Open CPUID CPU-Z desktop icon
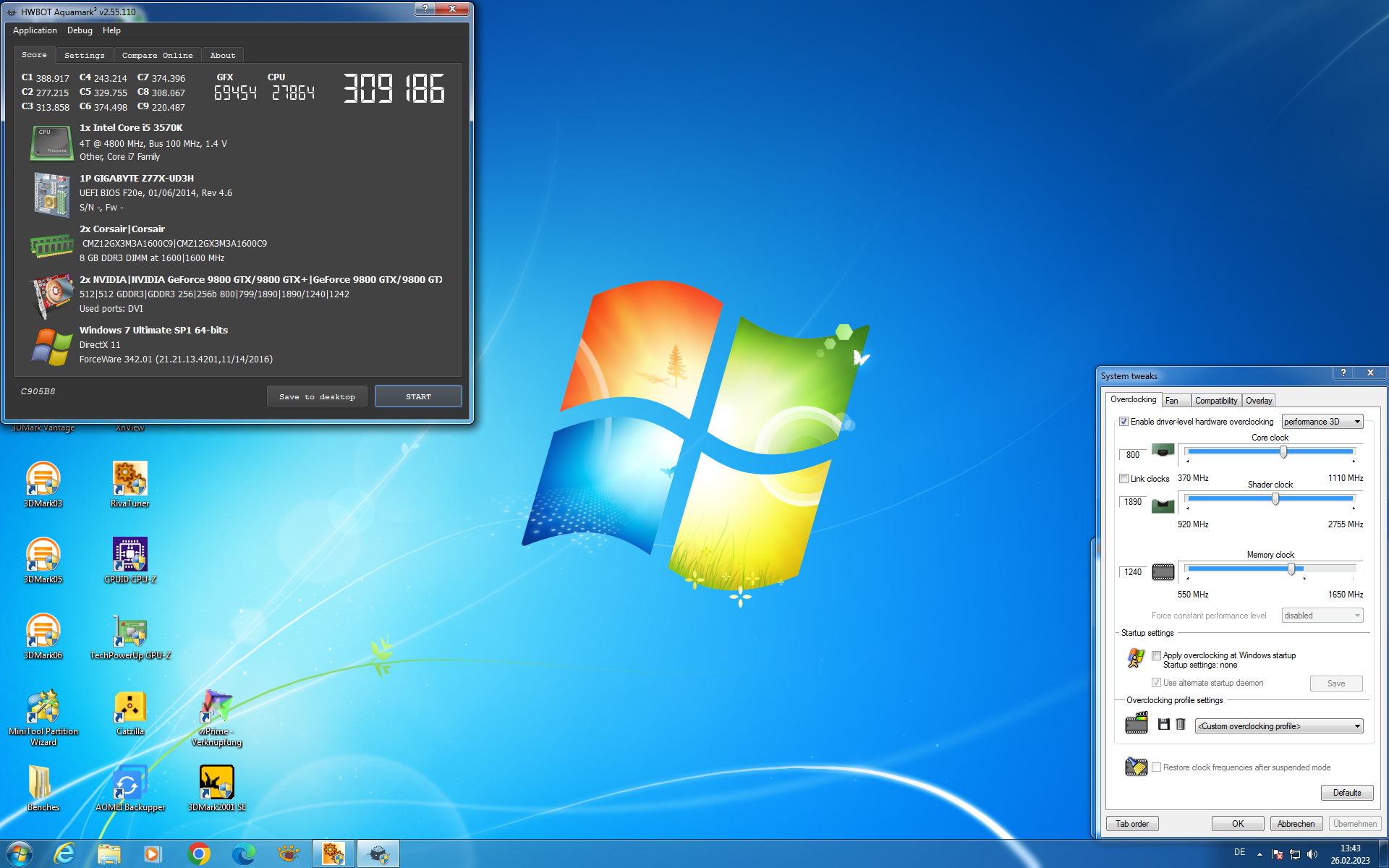The image size is (1389, 868). click(130, 559)
